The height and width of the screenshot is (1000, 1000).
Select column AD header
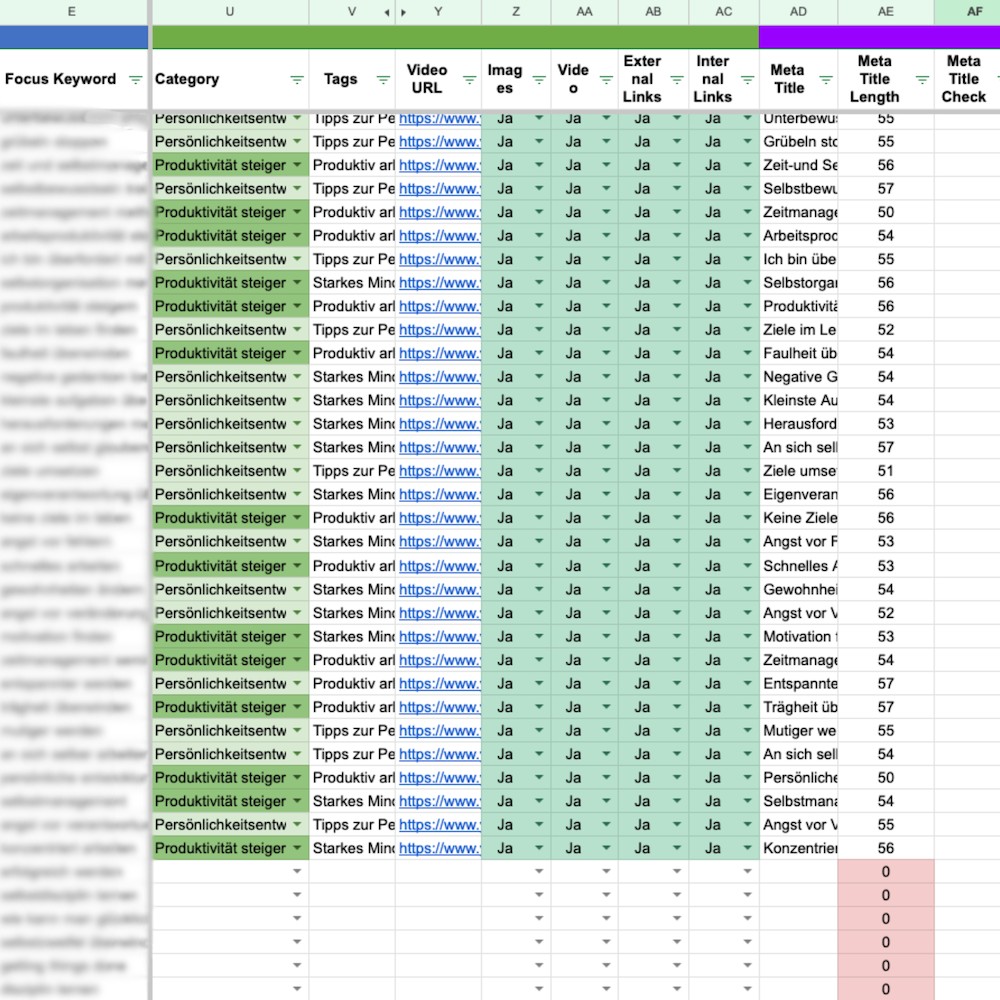point(798,12)
